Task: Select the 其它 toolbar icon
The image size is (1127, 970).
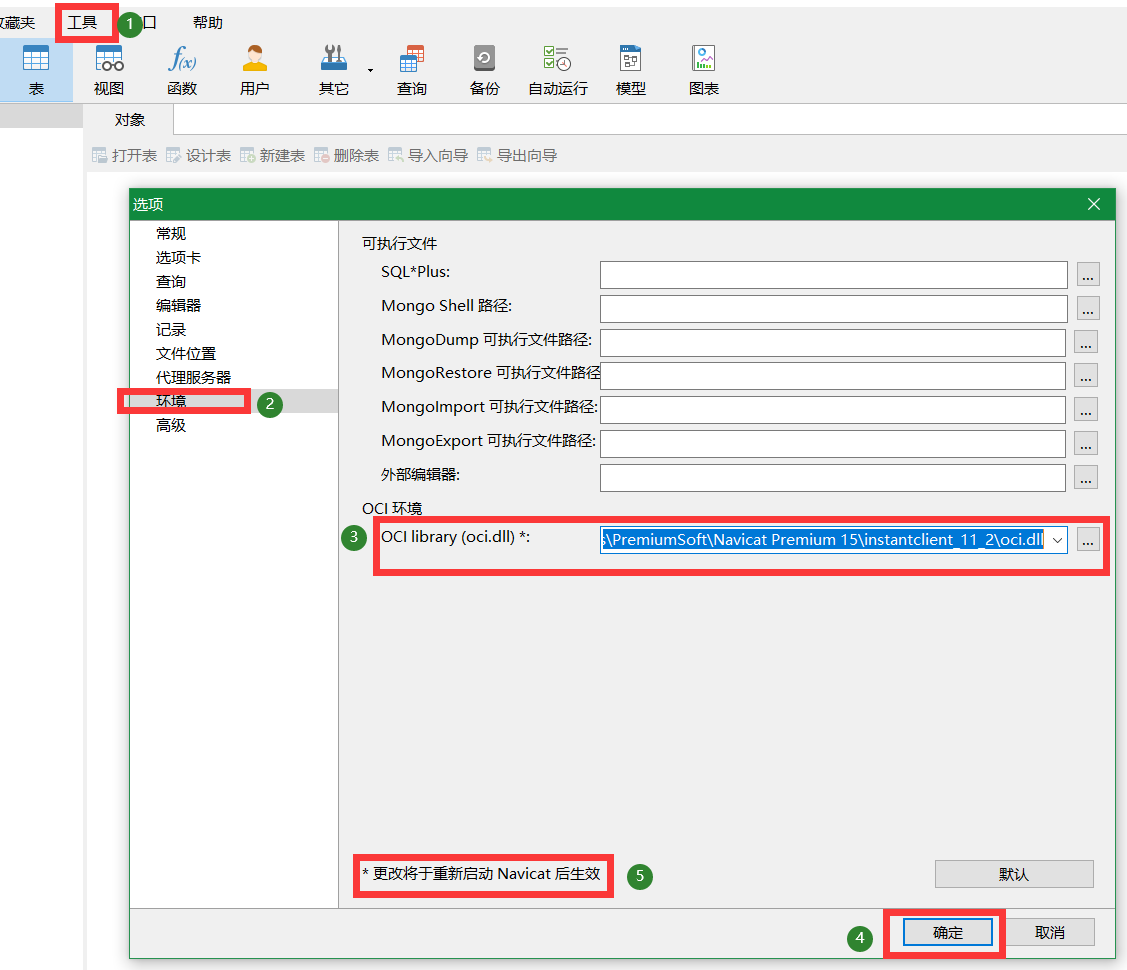Action: [334, 70]
